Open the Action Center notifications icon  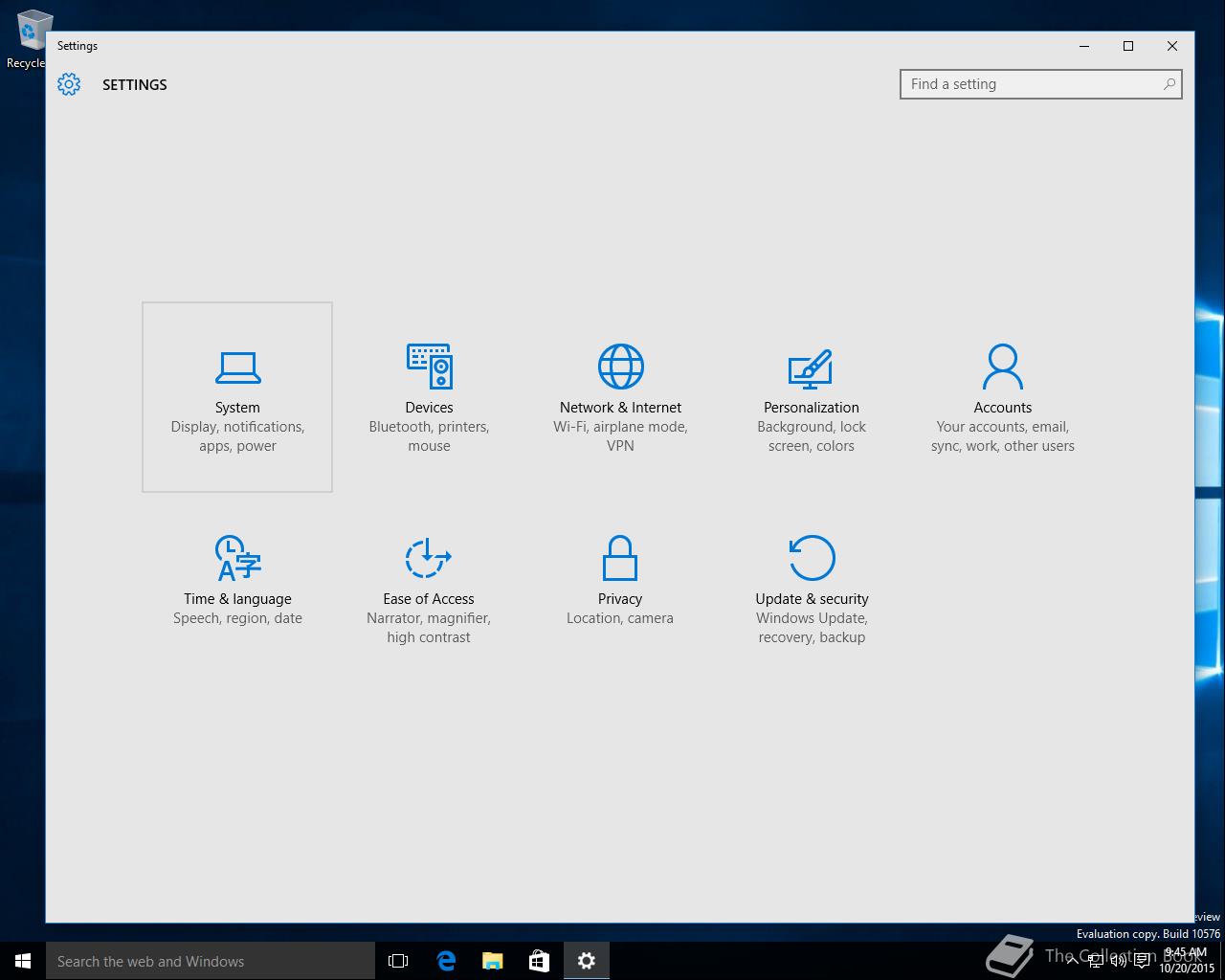click(x=1142, y=961)
